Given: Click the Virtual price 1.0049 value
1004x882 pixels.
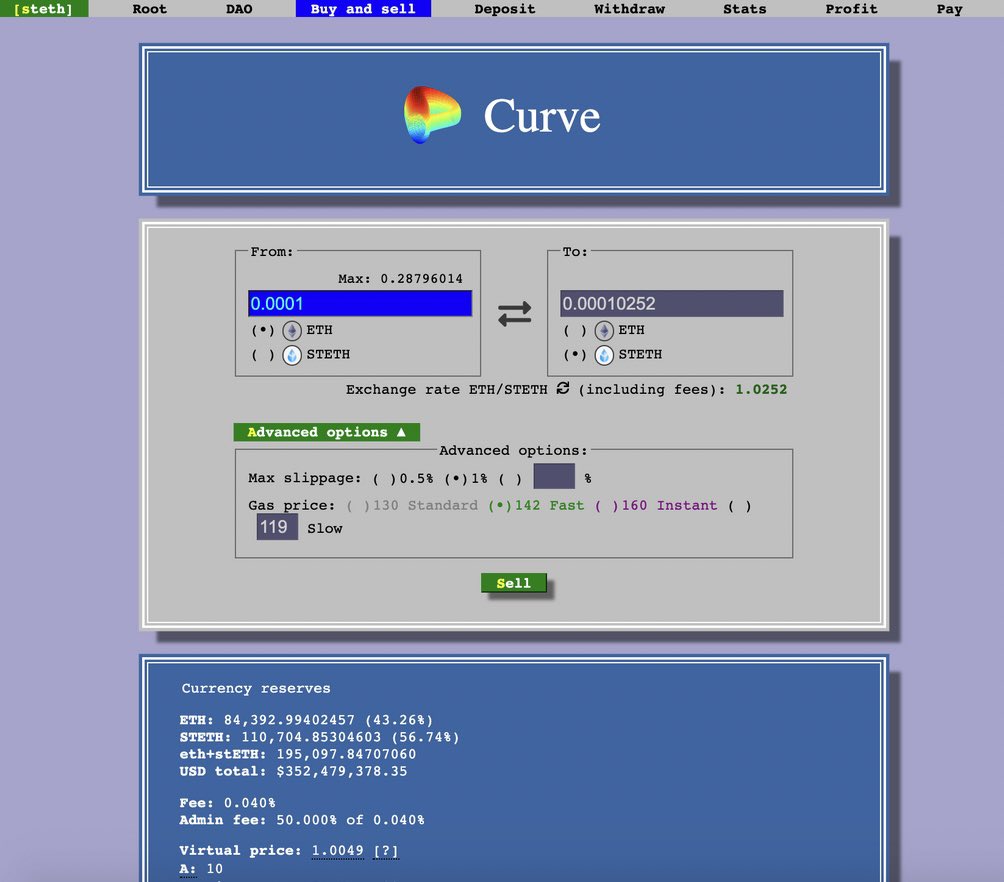Looking at the screenshot, I should pyautogui.click(x=337, y=851).
